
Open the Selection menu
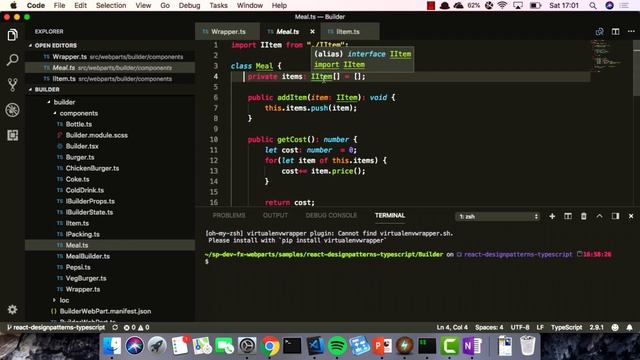[111, 5]
